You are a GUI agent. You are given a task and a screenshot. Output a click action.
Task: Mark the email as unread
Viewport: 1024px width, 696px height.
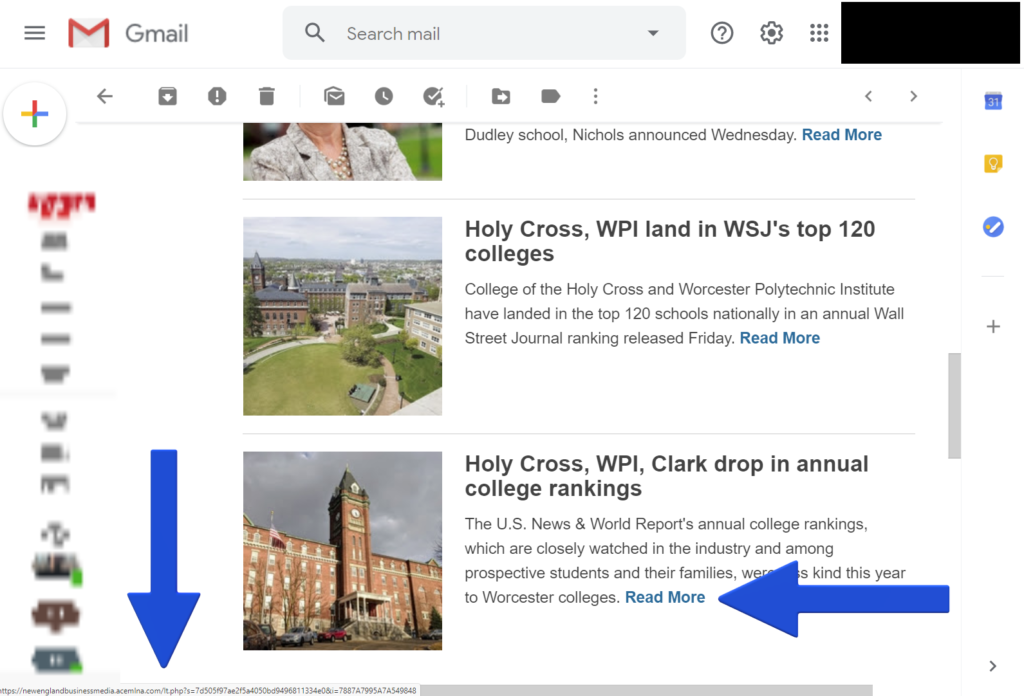pyautogui.click(x=334, y=96)
